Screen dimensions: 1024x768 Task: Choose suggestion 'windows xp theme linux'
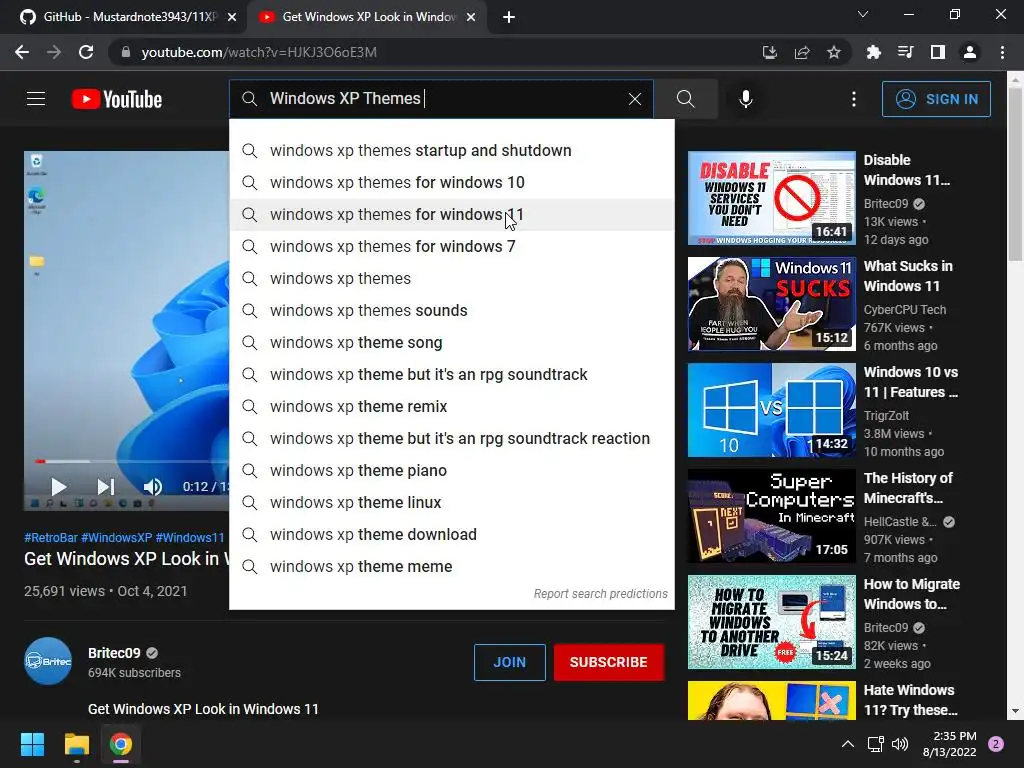coord(451,502)
